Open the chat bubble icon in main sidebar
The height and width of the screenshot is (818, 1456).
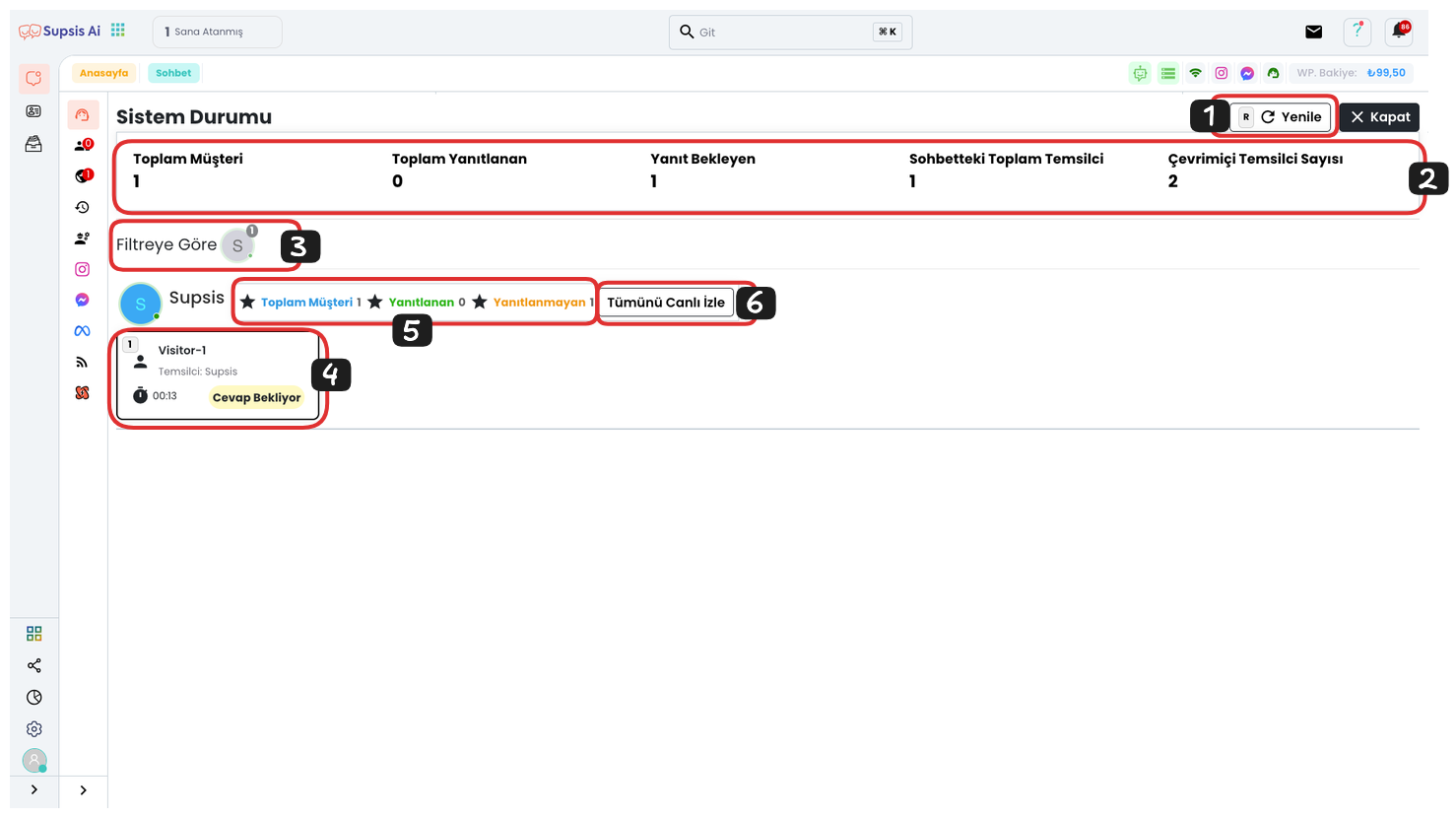click(33, 79)
